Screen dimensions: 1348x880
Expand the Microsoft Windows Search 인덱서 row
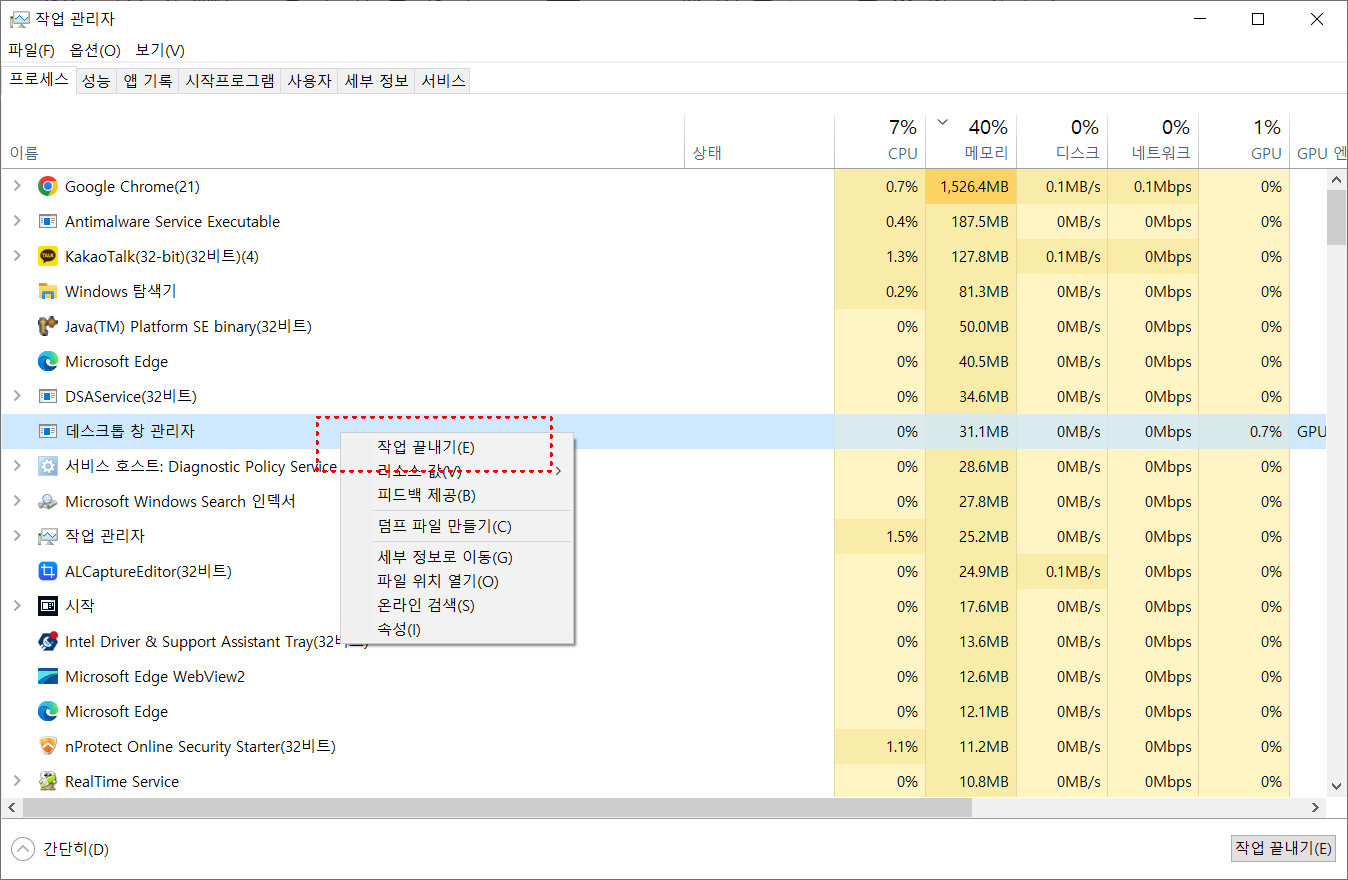click(x=17, y=501)
